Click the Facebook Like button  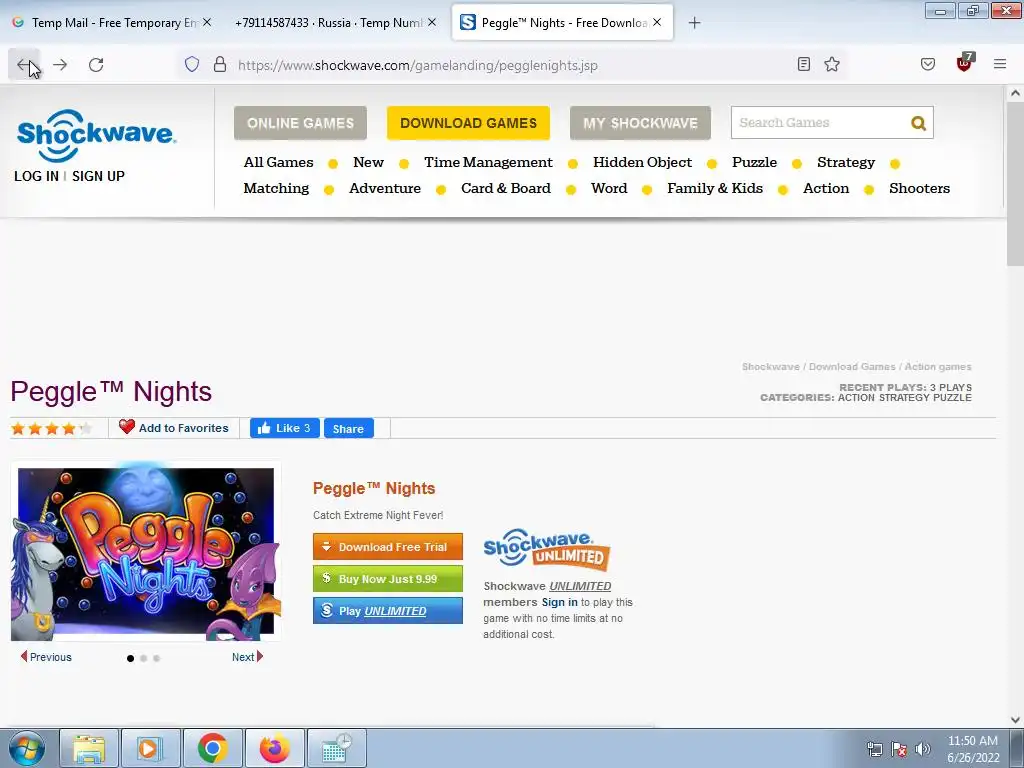click(x=285, y=428)
